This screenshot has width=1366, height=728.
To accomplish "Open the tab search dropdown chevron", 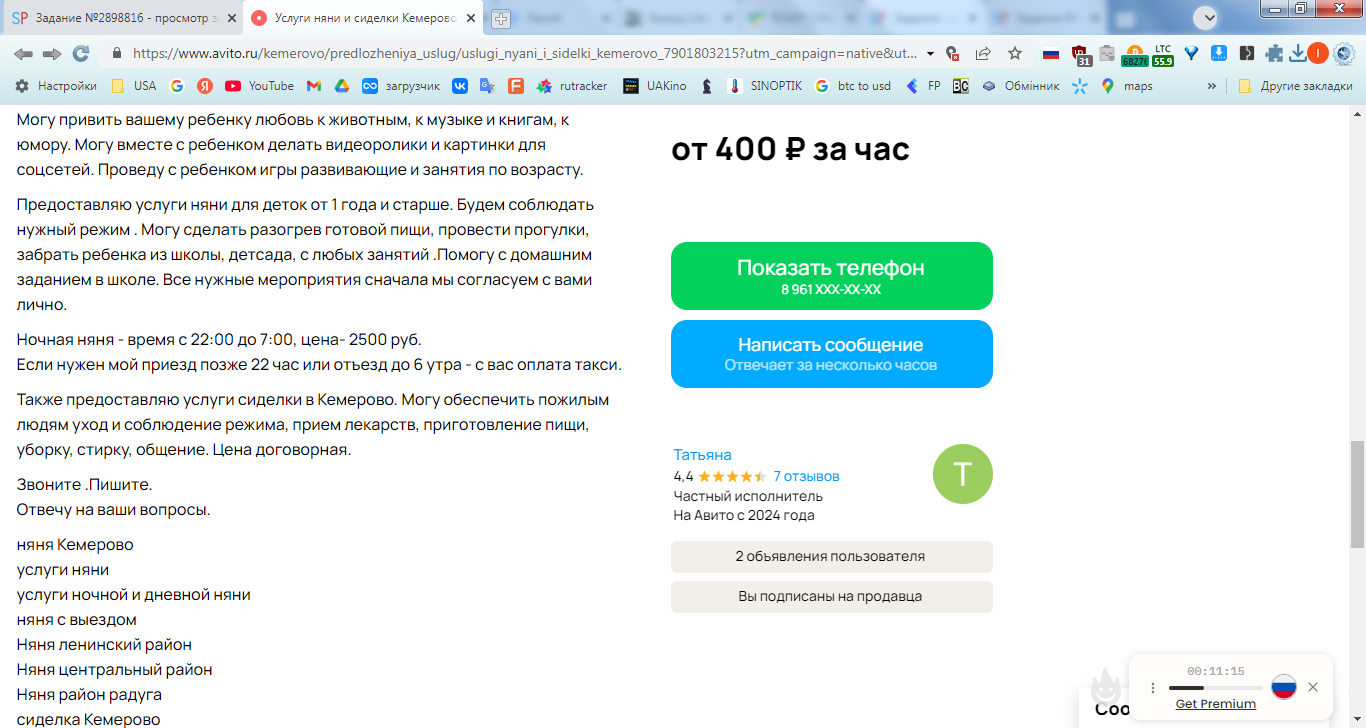I will click(x=1208, y=17).
